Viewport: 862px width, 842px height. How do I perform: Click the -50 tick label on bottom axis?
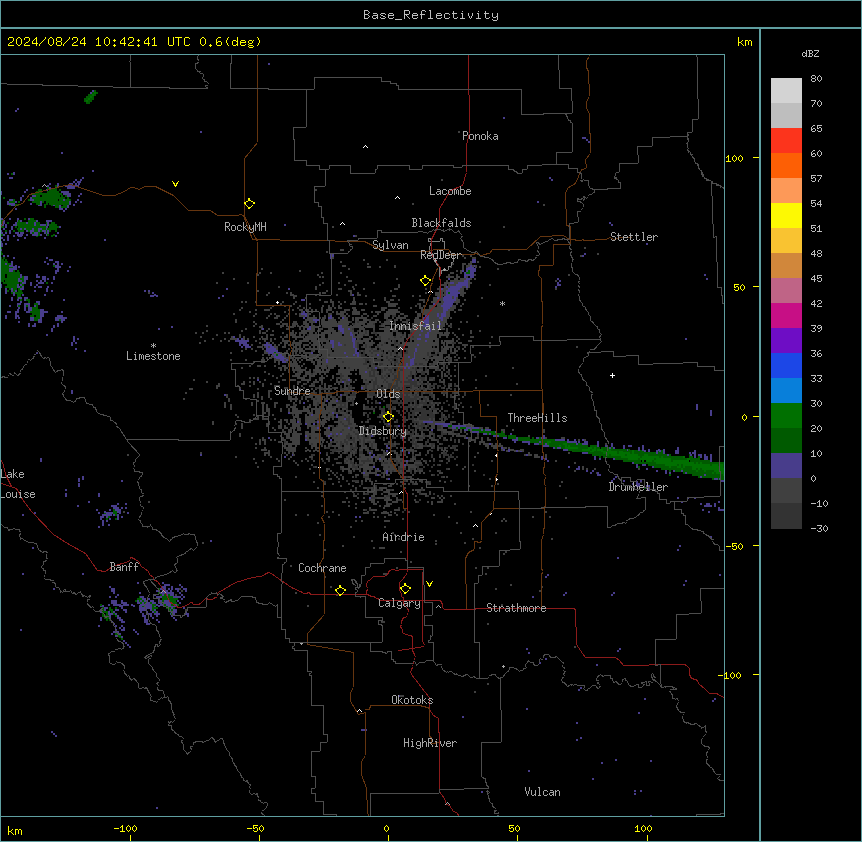click(x=255, y=828)
